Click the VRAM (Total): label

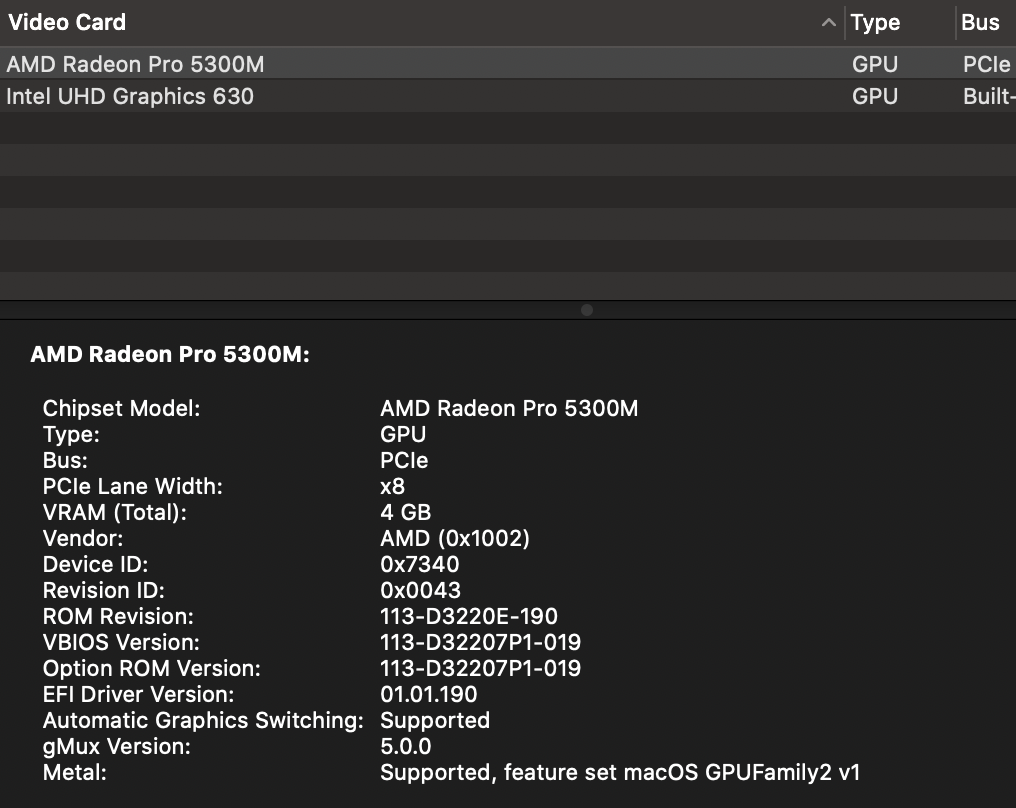point(115,513)
